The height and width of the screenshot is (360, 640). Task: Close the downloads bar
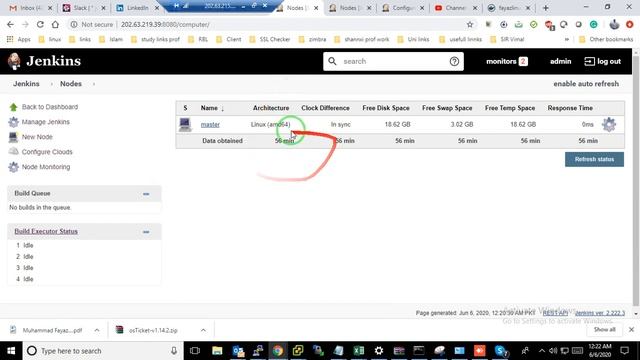pyautogui.click(x=631, y=329)
